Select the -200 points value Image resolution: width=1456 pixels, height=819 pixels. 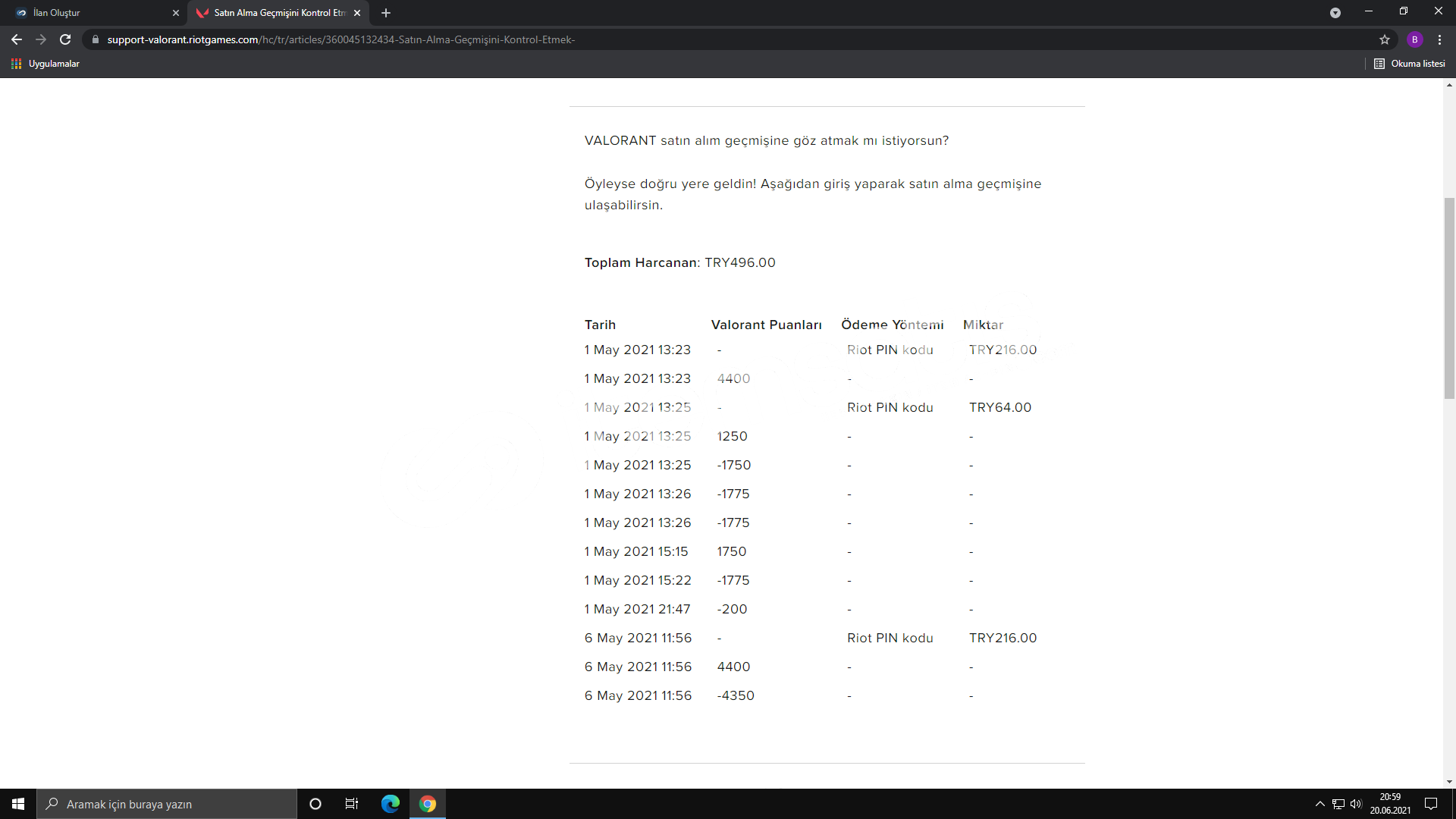[x=732, y=609]
